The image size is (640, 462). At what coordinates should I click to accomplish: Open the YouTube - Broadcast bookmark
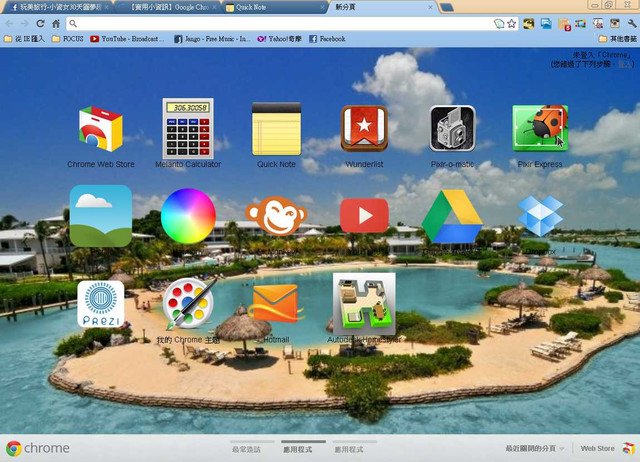click(127, 39)
